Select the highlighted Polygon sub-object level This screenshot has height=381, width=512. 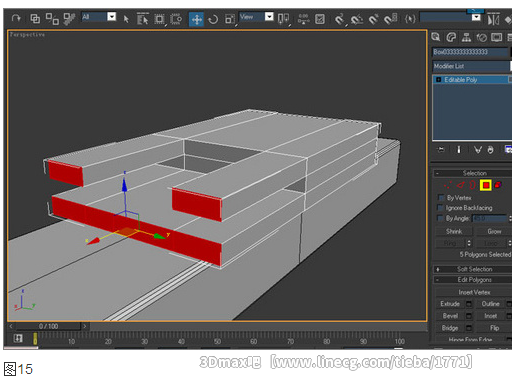(x=486, y=185)
